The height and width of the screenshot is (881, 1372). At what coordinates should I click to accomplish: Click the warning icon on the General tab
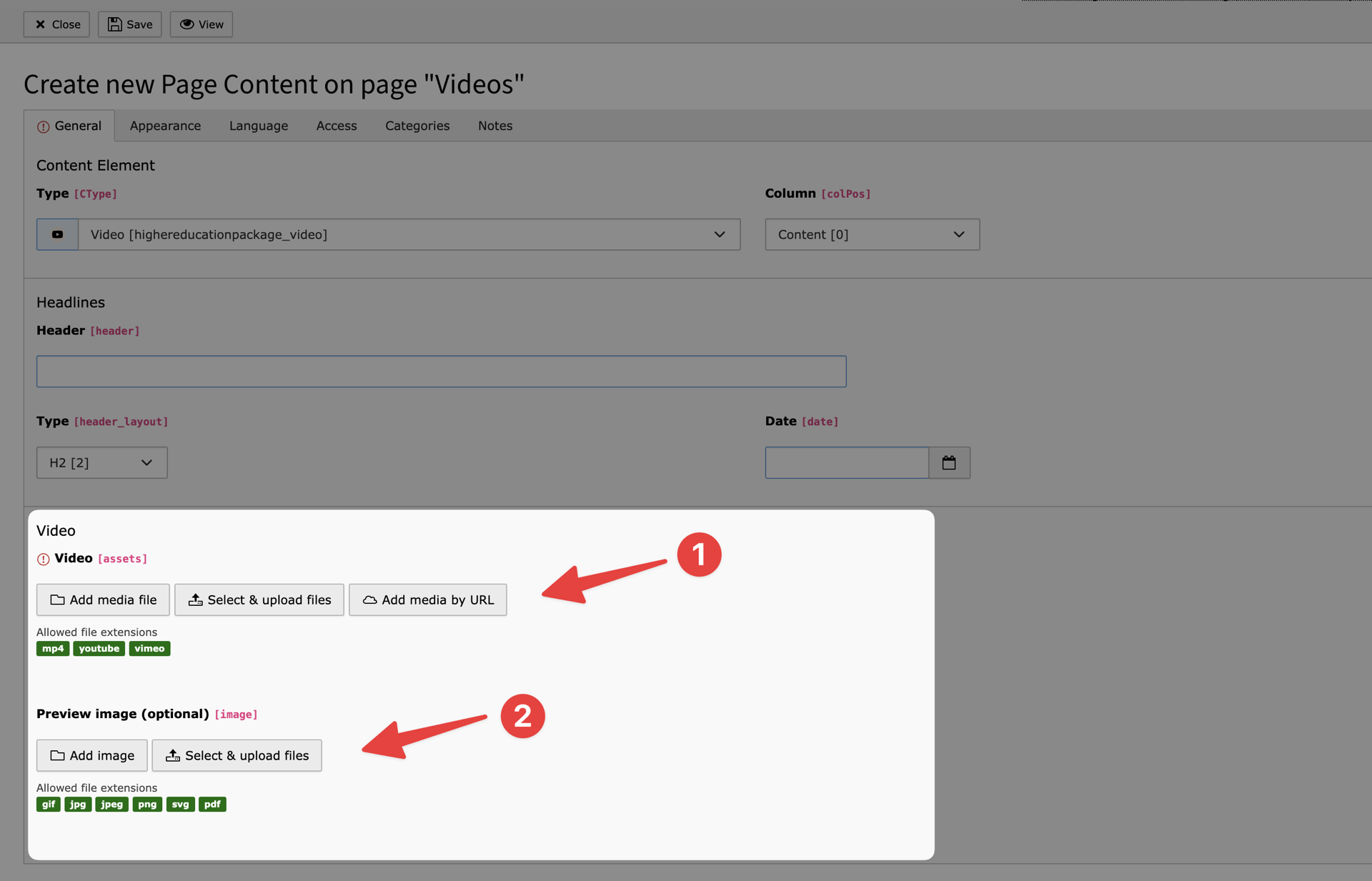click(x=42, y=126)
